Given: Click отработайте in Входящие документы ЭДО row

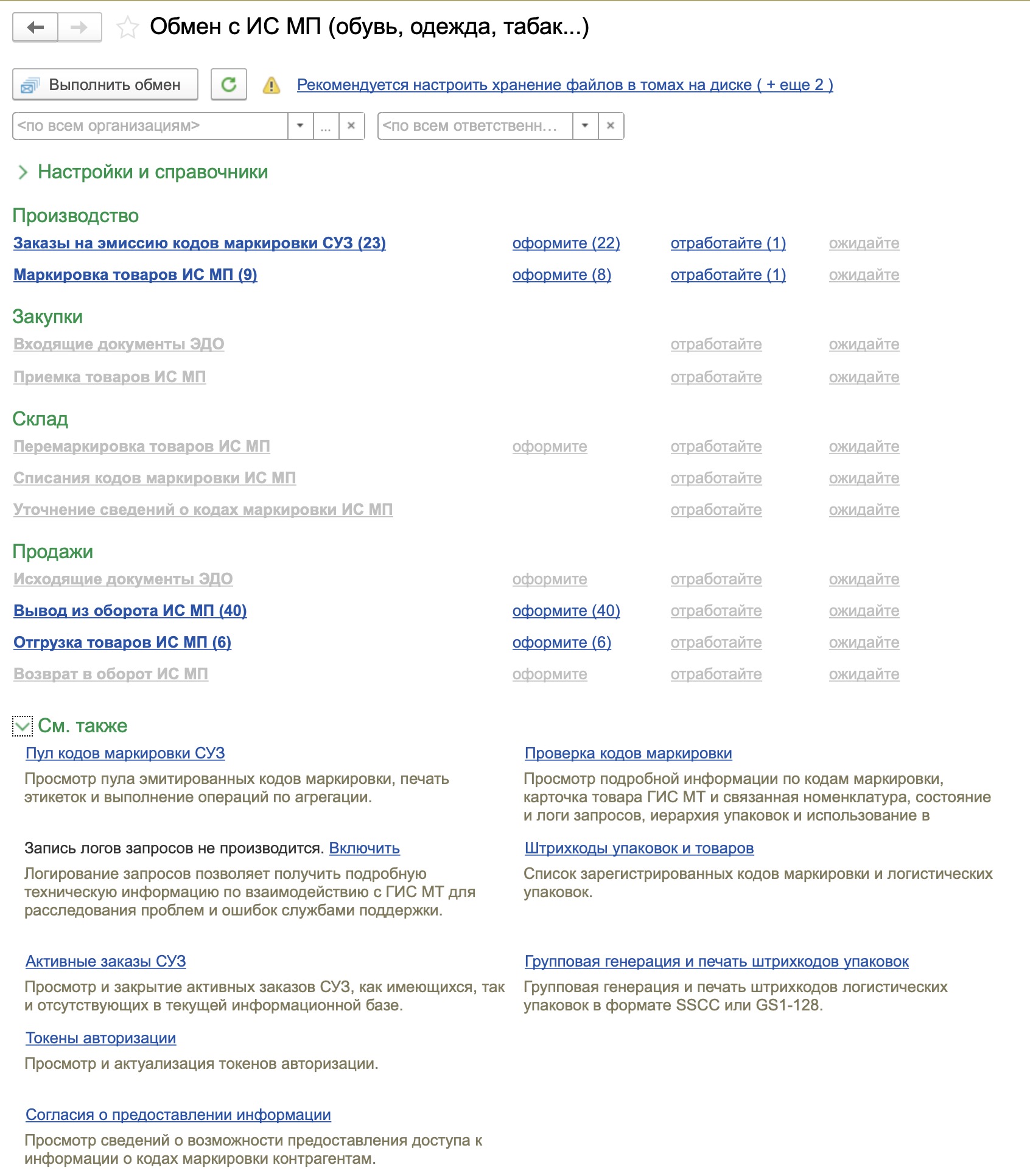Looking at the screenshot, I should click(716, 345).
